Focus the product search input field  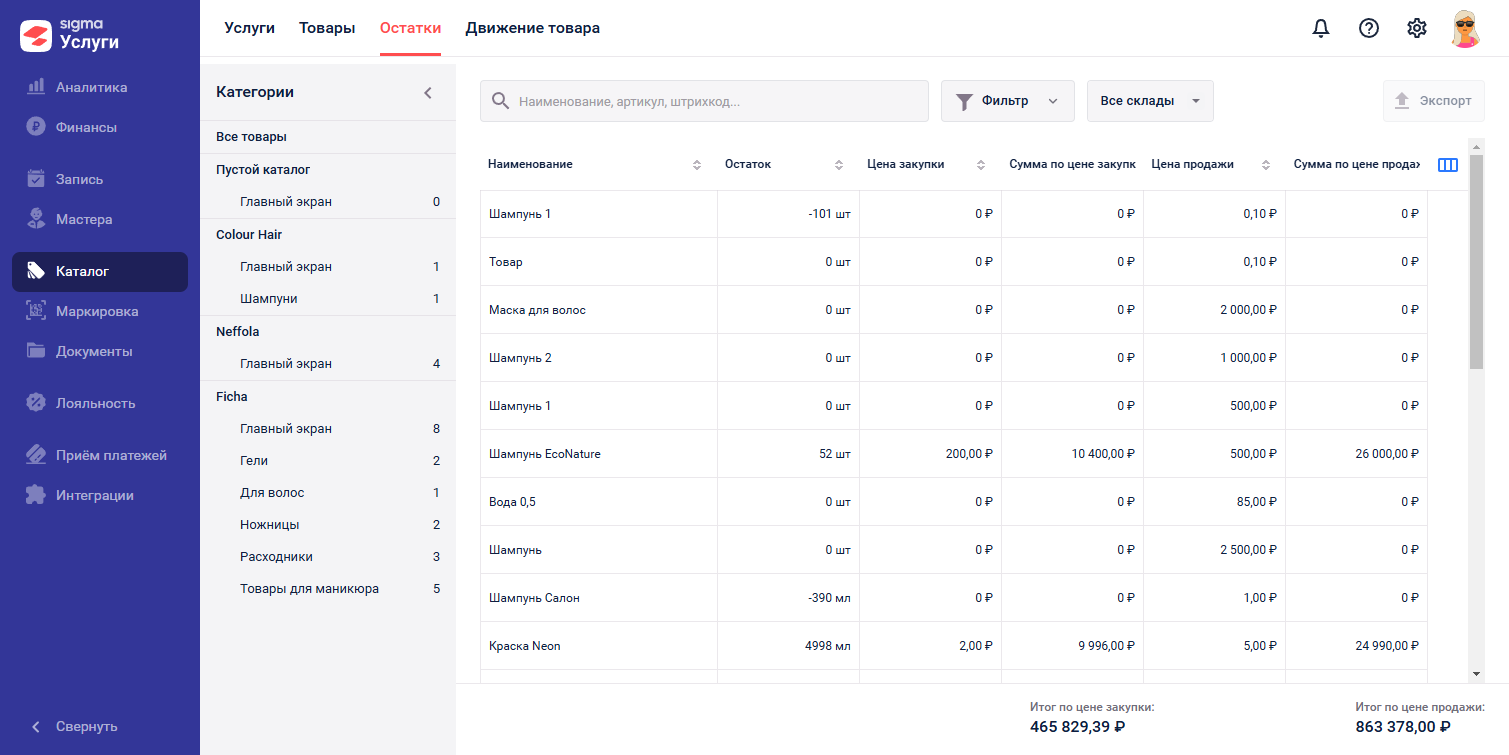tap(704, 101)
